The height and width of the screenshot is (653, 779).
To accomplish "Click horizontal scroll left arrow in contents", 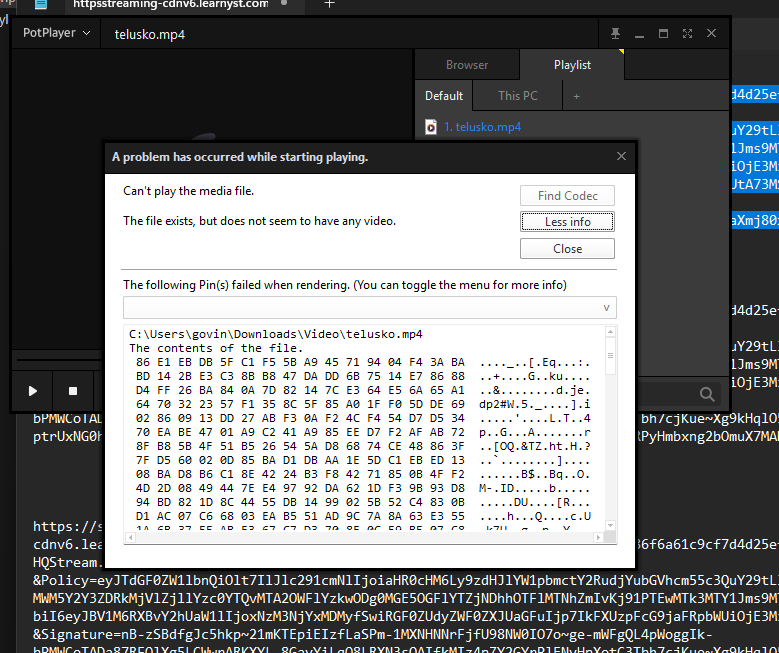I will [x=131, y=537].
